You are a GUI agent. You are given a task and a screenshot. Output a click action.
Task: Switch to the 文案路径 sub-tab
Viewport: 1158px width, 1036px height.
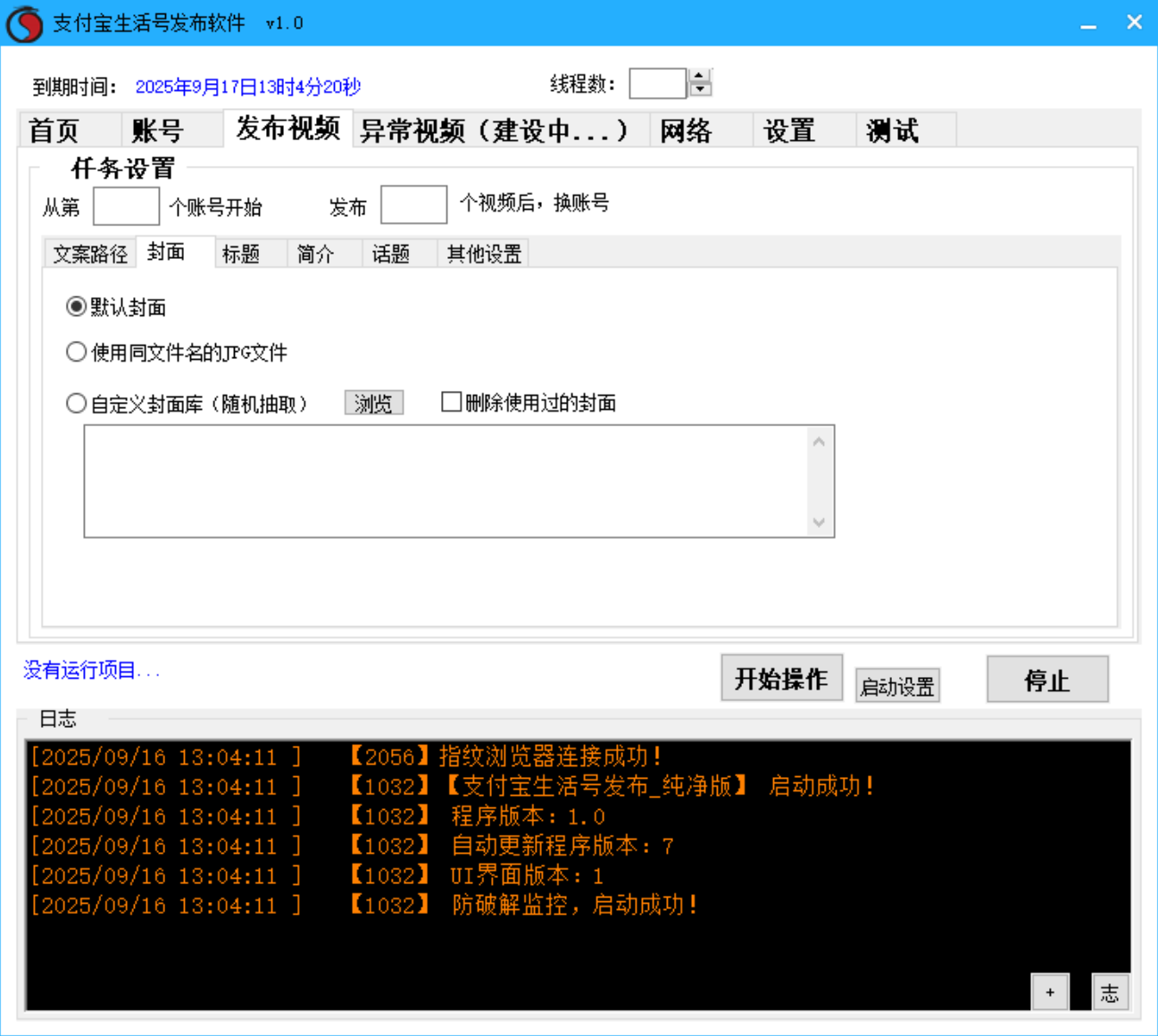(x=89, y=254)
